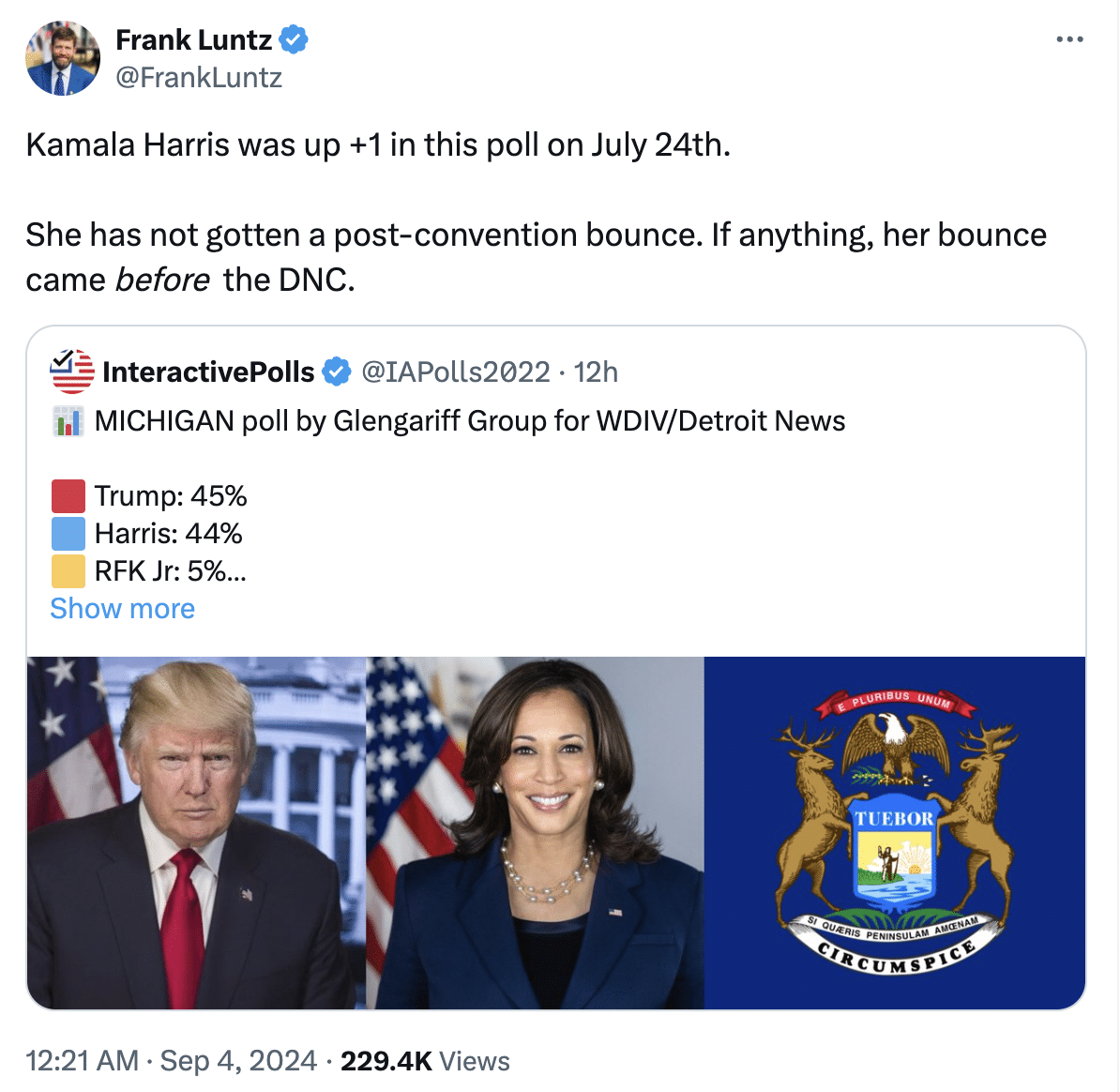
Task: Open the @FrankLuntz handle link
Action: click(199, 77)
